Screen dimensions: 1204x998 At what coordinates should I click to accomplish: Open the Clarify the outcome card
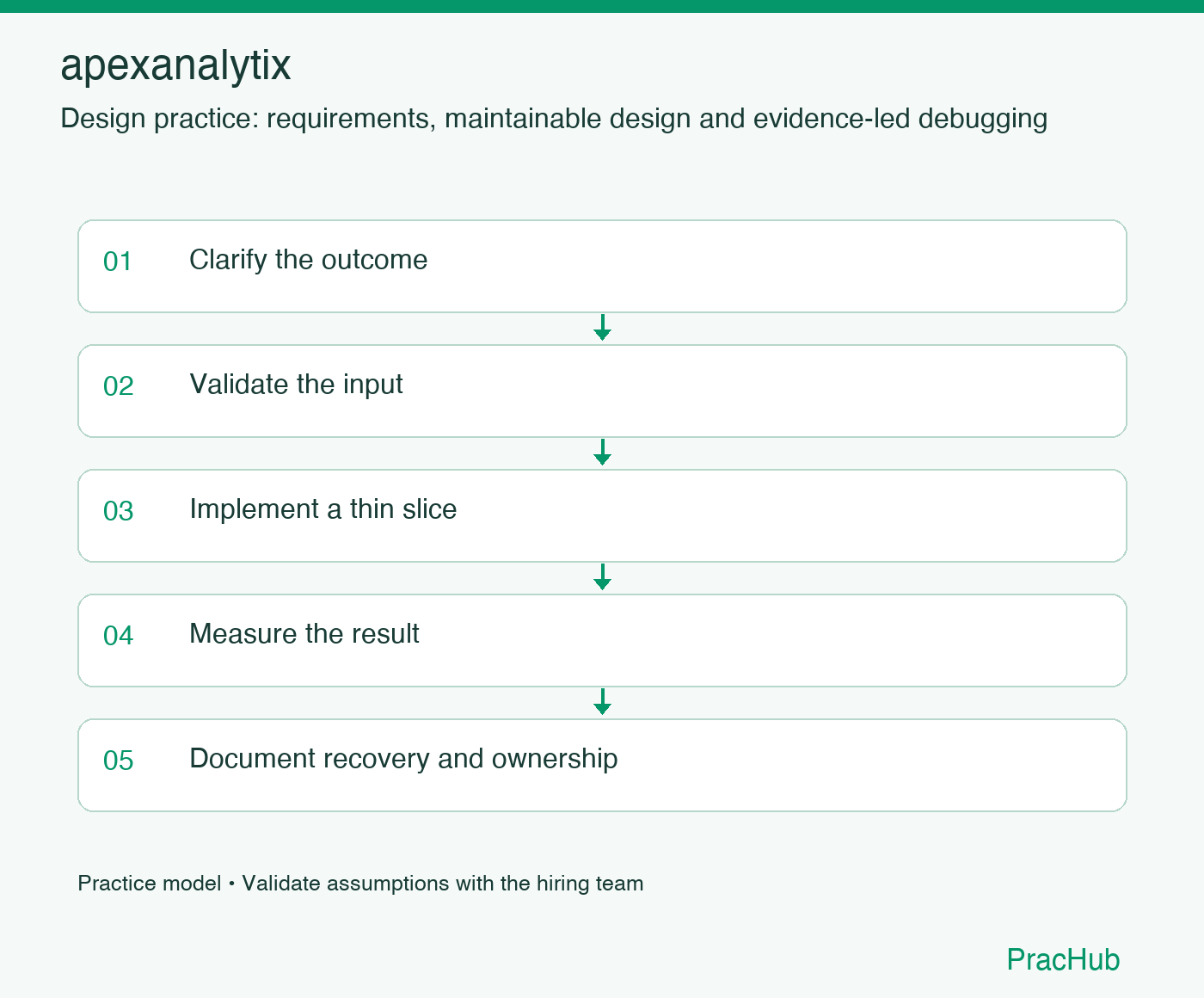[x=602, y=266]
